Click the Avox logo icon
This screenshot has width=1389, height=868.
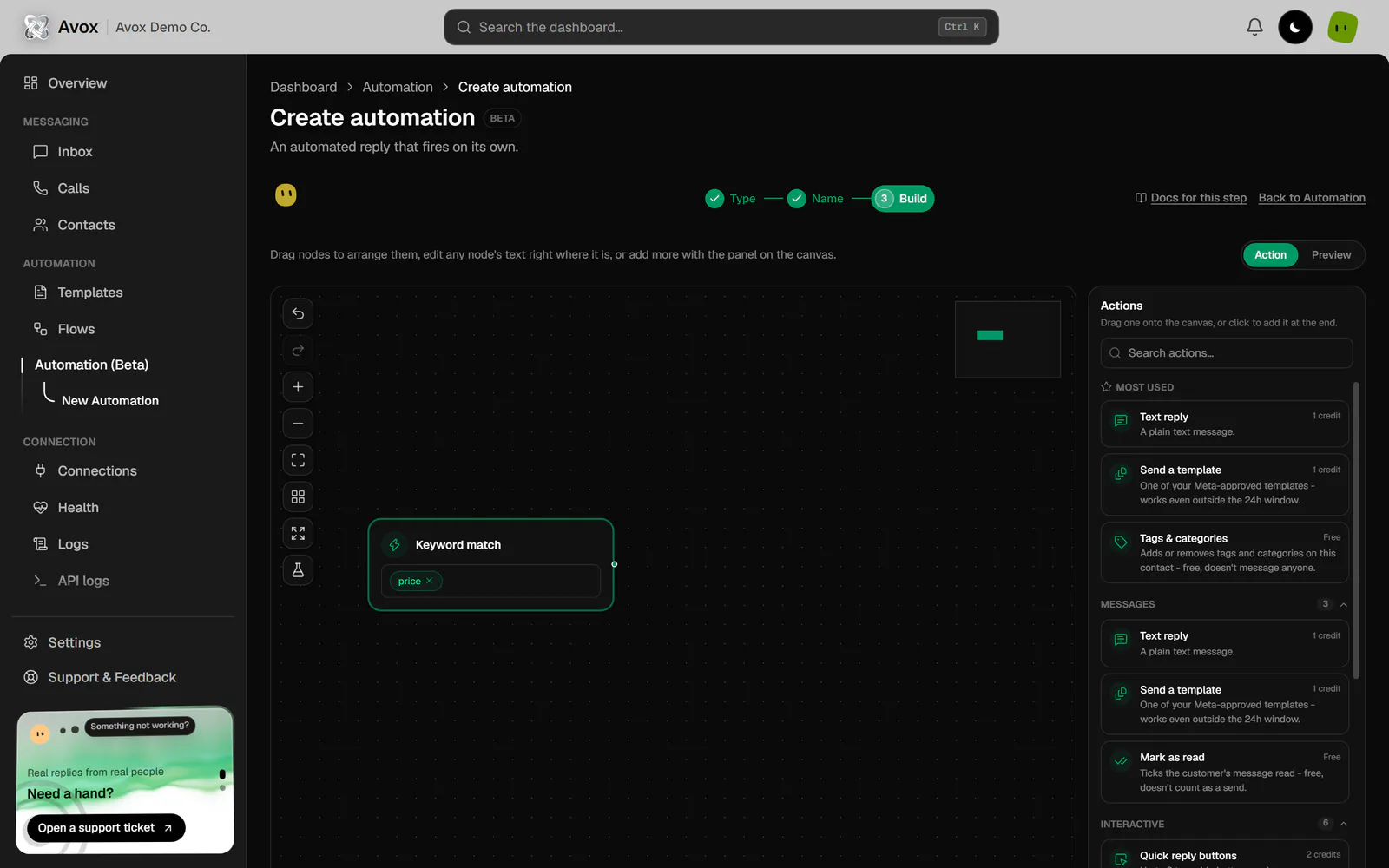[36, 27]
